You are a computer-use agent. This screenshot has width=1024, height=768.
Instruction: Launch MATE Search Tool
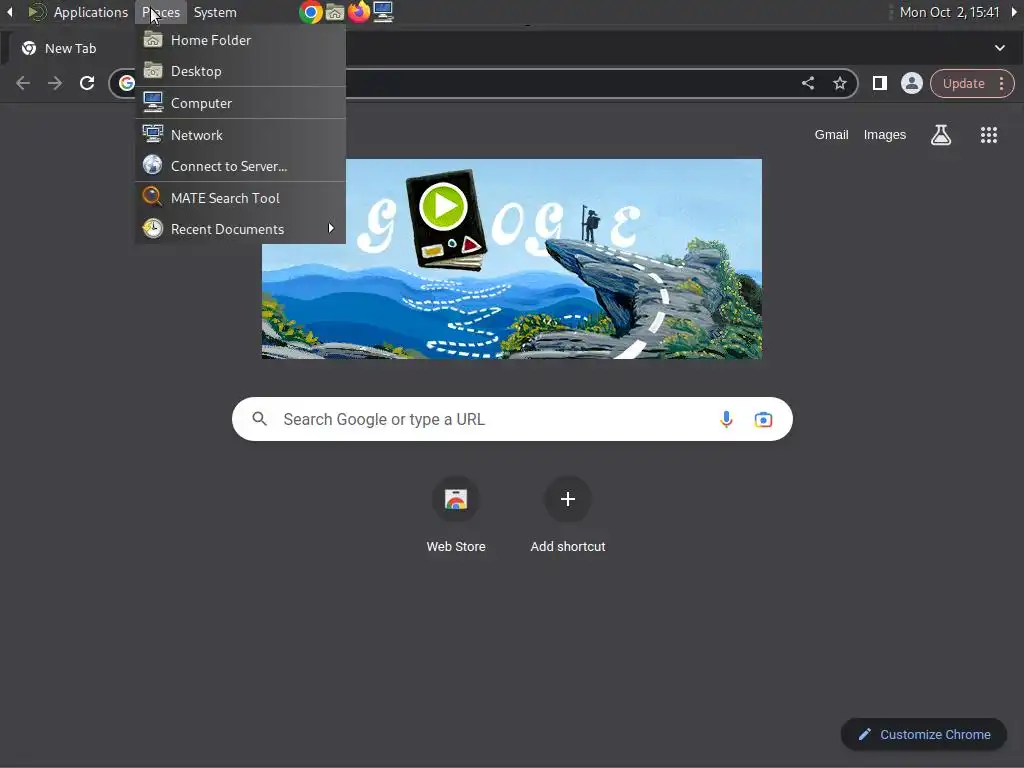coord(240,198)
